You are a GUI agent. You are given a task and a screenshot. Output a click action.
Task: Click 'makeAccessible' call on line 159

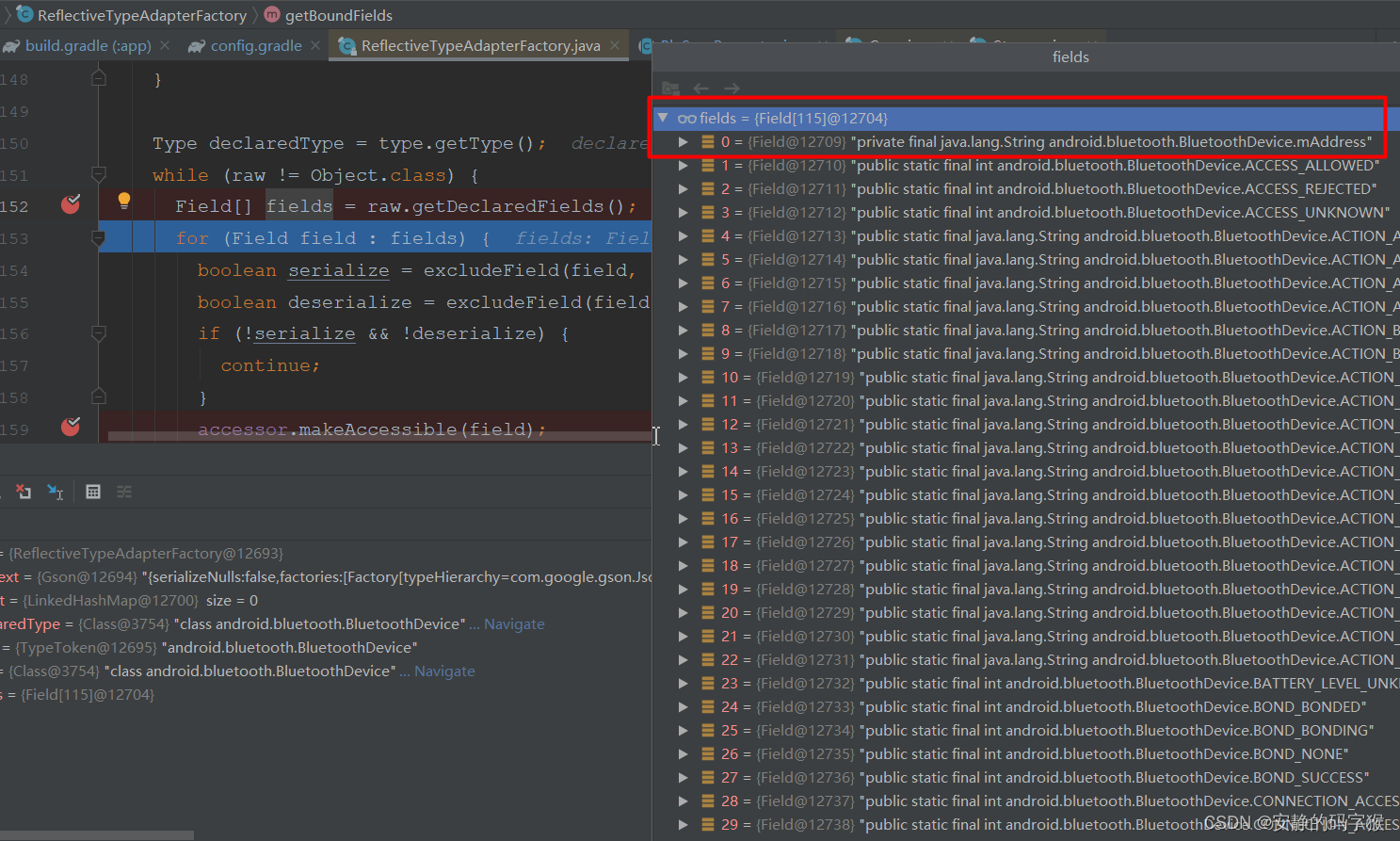379,429
